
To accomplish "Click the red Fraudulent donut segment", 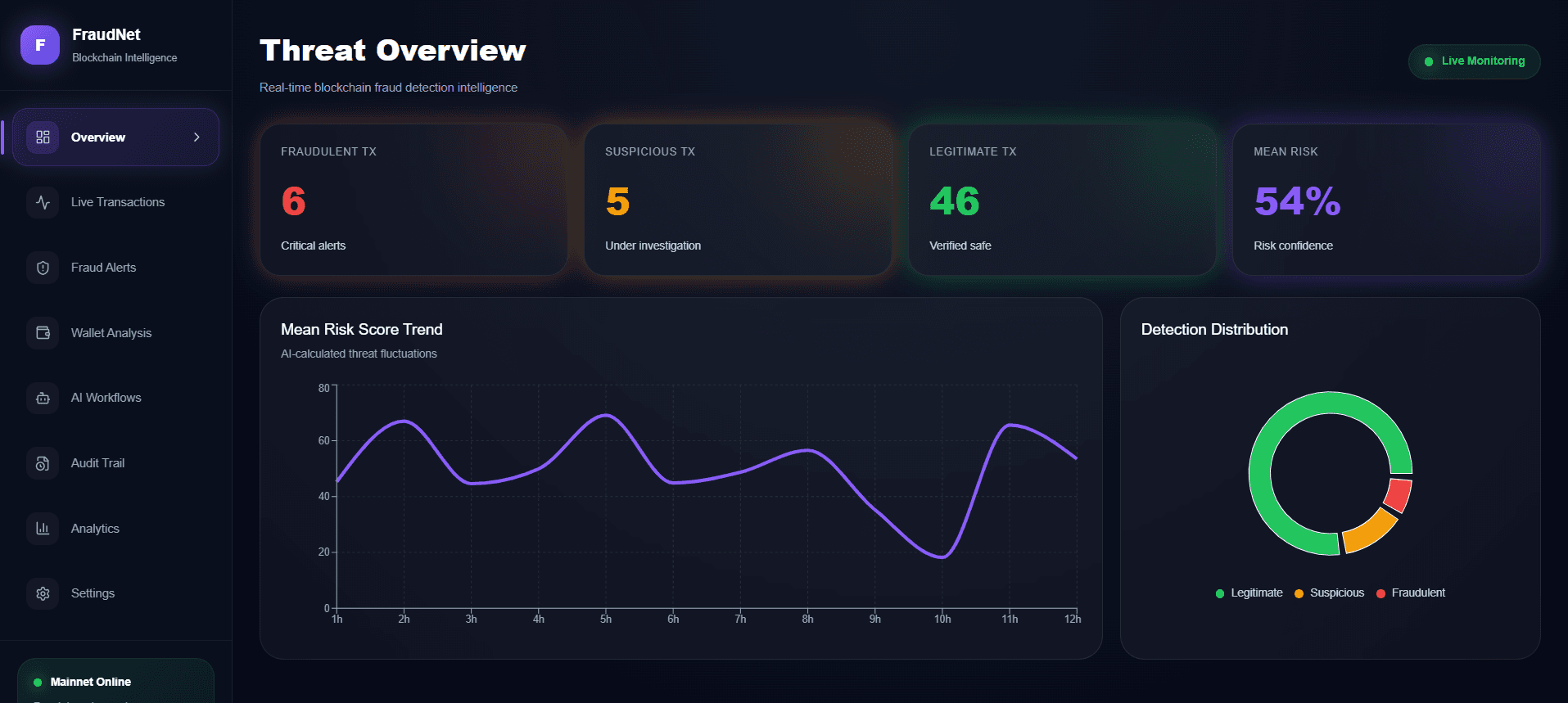I will pos(1399,495).
